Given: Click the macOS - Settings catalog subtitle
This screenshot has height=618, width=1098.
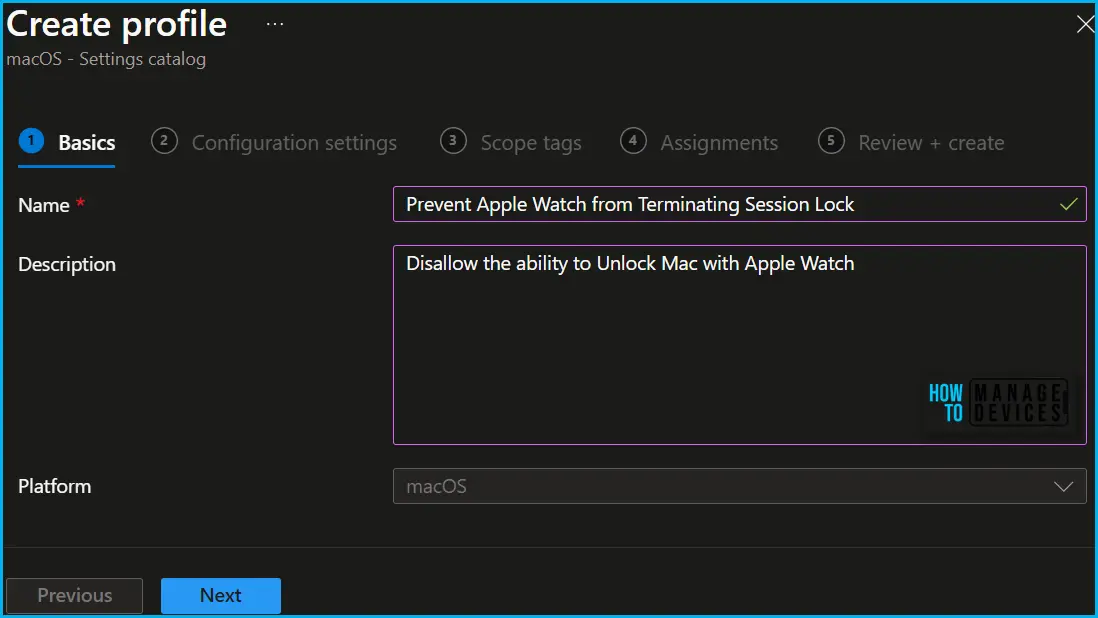Looking at the screenshot, I should pos(106,59).
